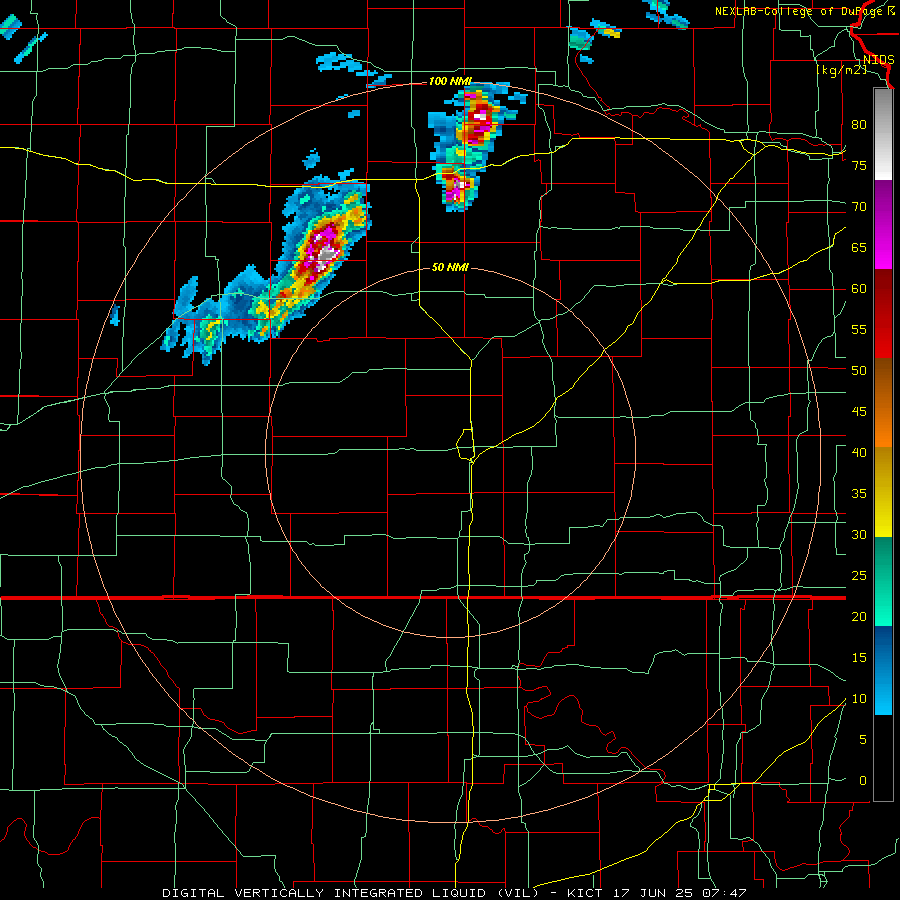This screenshot has width=900, height=900.
Task: Select the 80 value on the legend
Action: click(x=859, y=125)
